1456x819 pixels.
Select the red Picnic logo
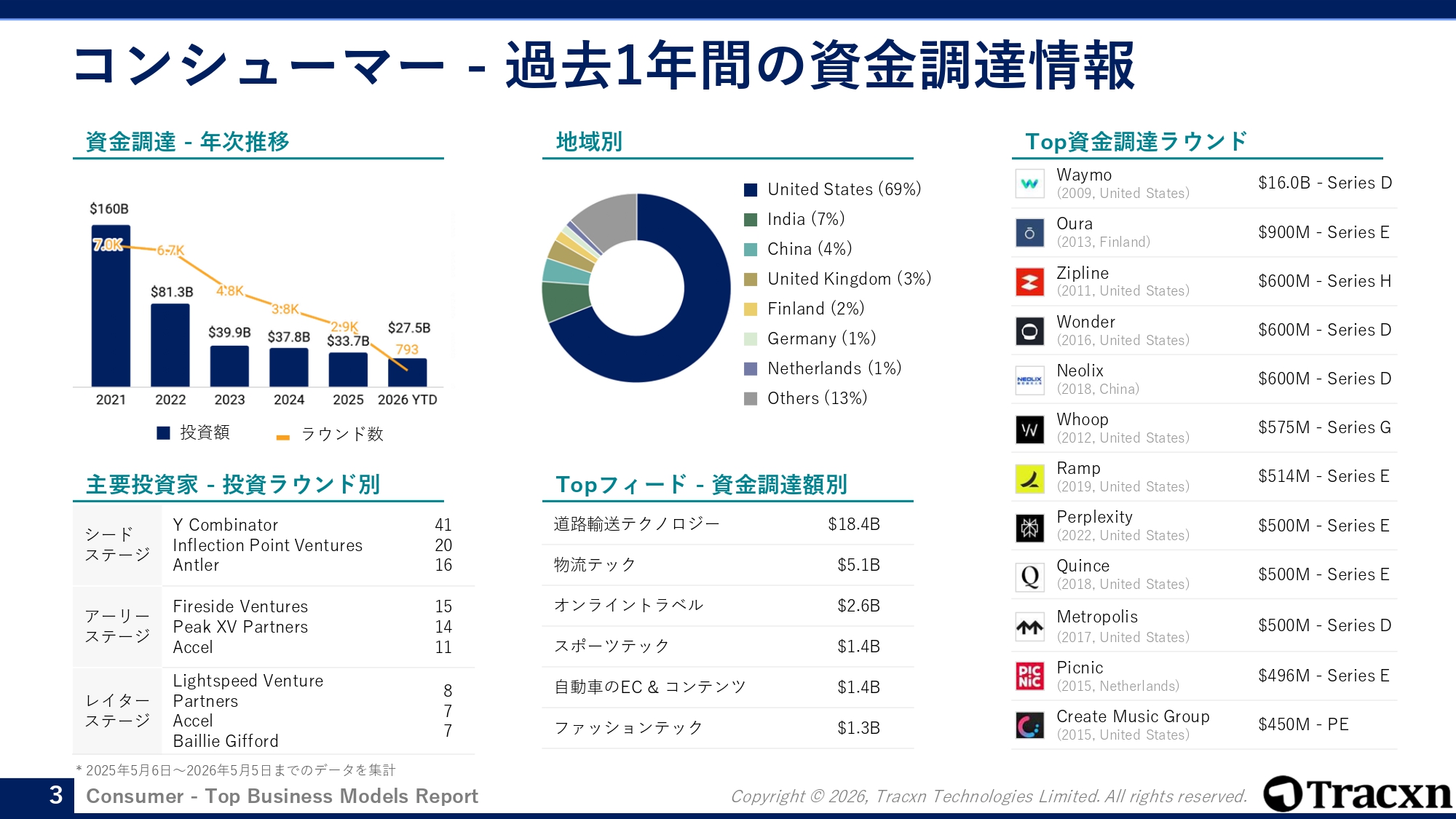tap(1029, 676)
